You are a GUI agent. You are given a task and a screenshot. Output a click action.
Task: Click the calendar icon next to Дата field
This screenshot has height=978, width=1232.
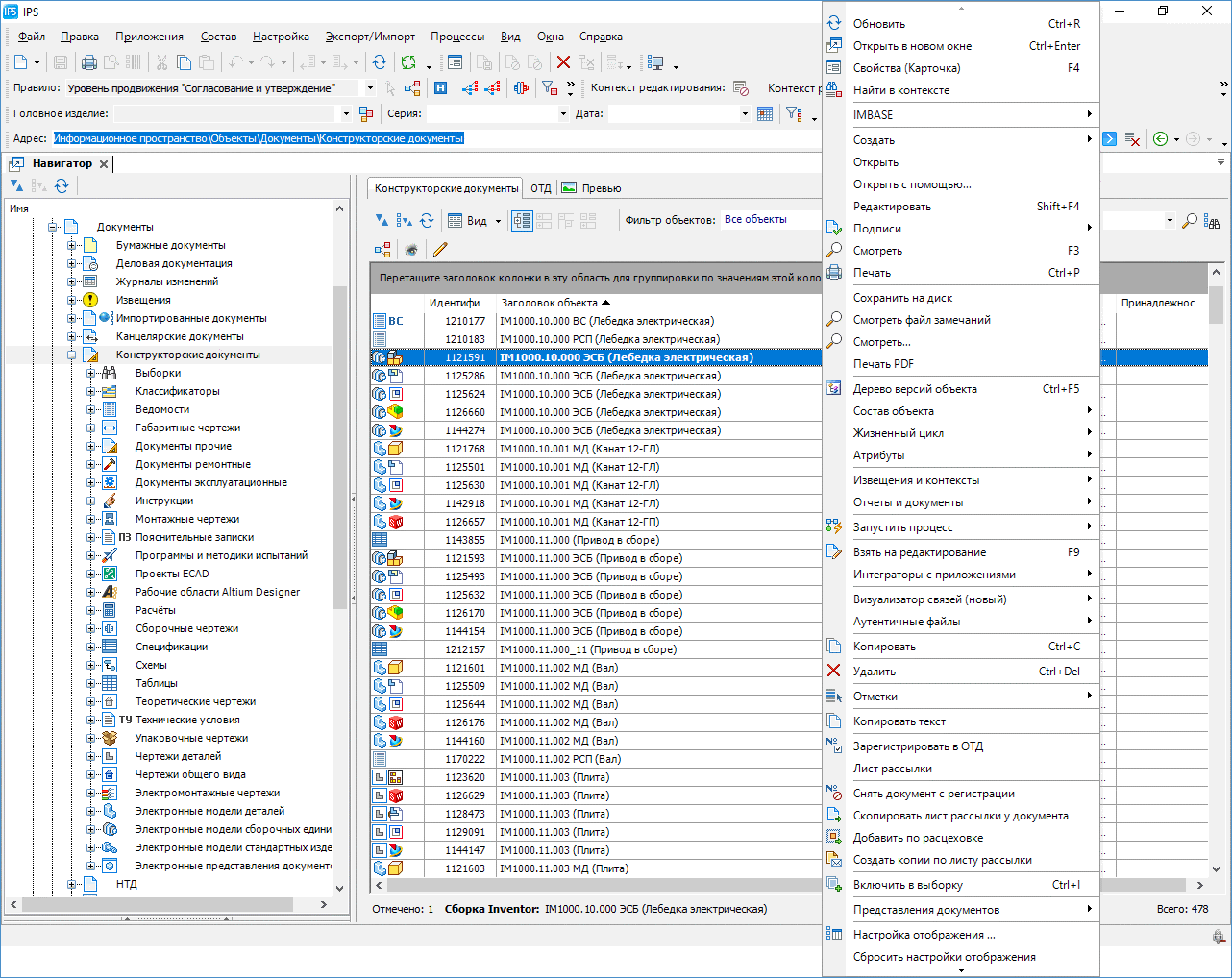pyautogui.click(x=765, y=113)
